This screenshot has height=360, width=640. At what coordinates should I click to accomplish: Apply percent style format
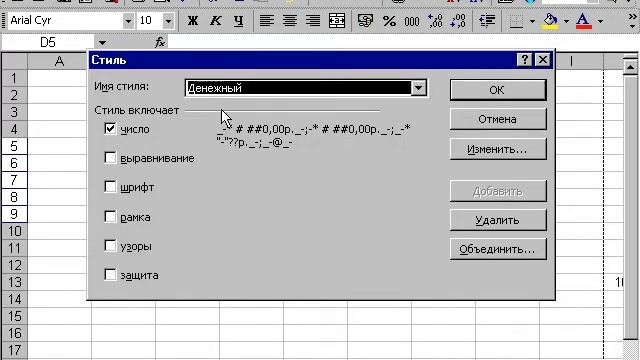[389, 20]
